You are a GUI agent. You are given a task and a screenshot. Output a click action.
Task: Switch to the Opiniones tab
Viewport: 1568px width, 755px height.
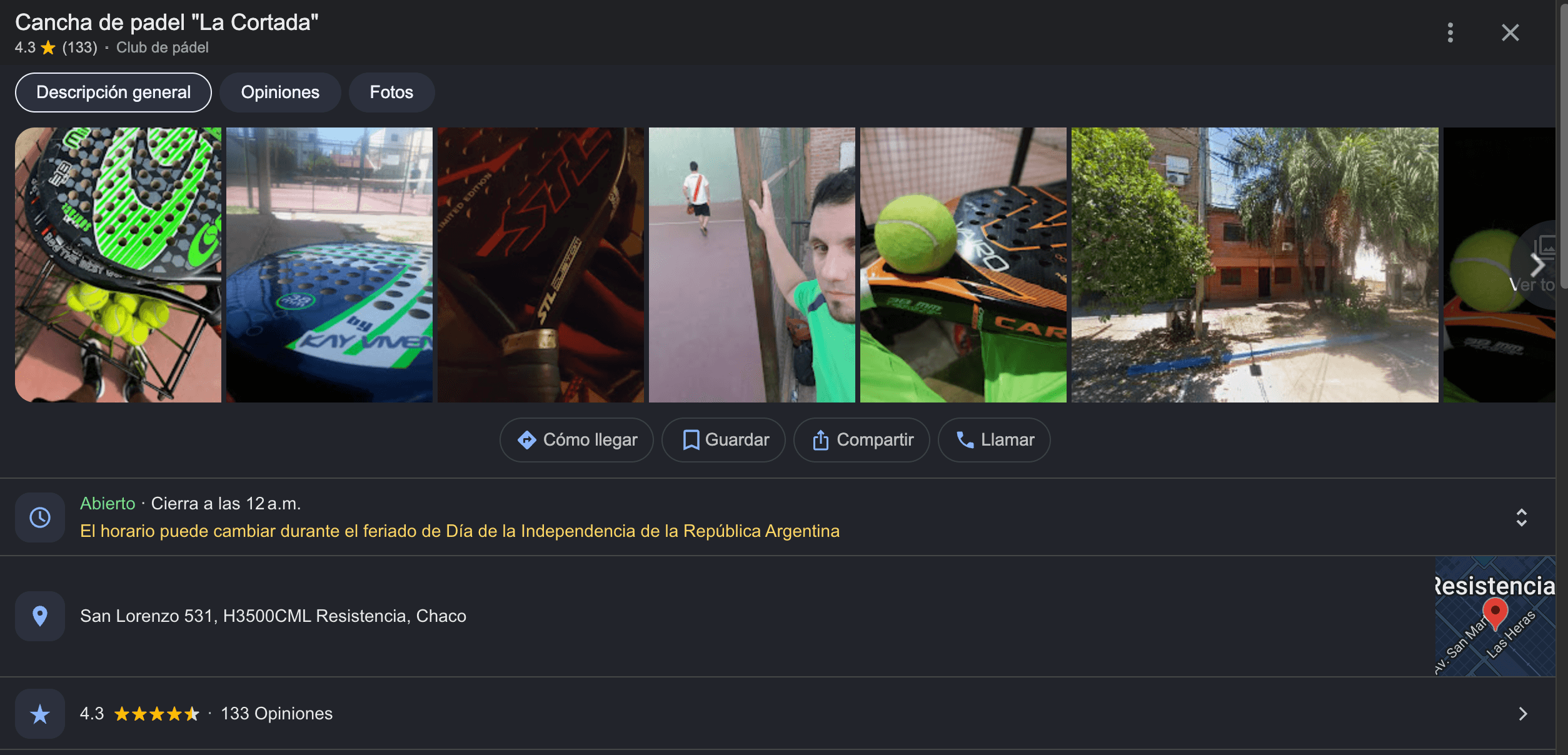pyautogui.click(x=280, y=92)
